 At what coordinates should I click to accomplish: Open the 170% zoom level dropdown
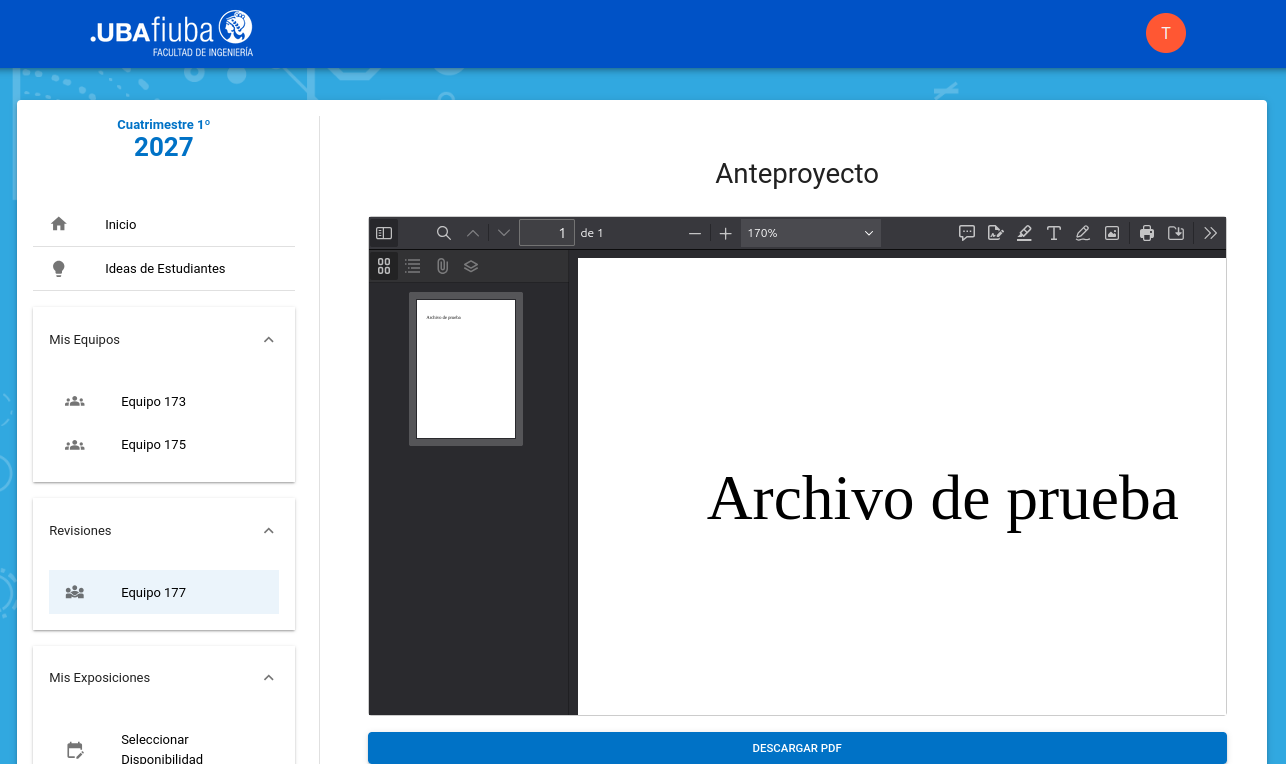[x=810, y=233]
